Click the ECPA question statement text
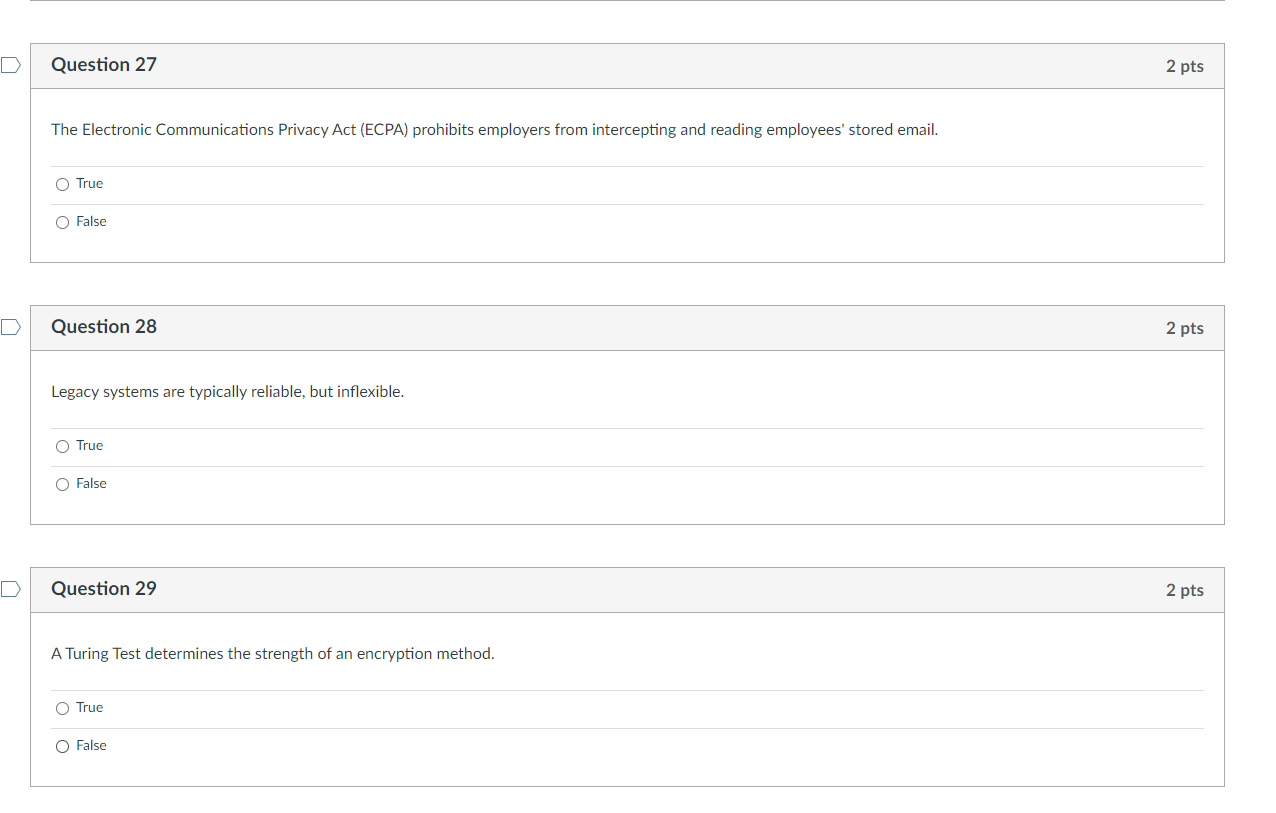The width and height of the screenshot is (1276, 813). [494, 130]
